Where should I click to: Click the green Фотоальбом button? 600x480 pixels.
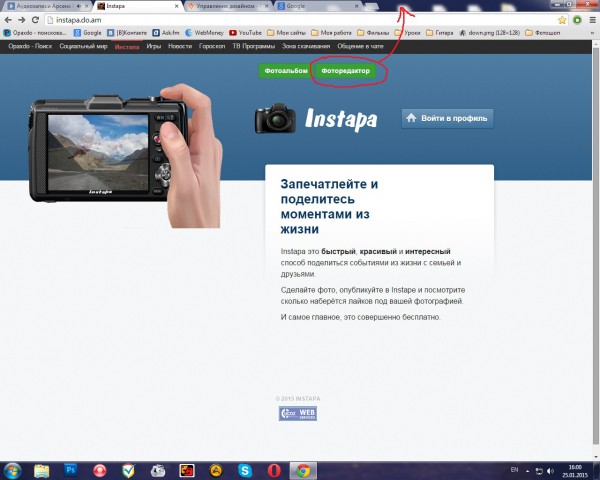(x=286, y=71)
